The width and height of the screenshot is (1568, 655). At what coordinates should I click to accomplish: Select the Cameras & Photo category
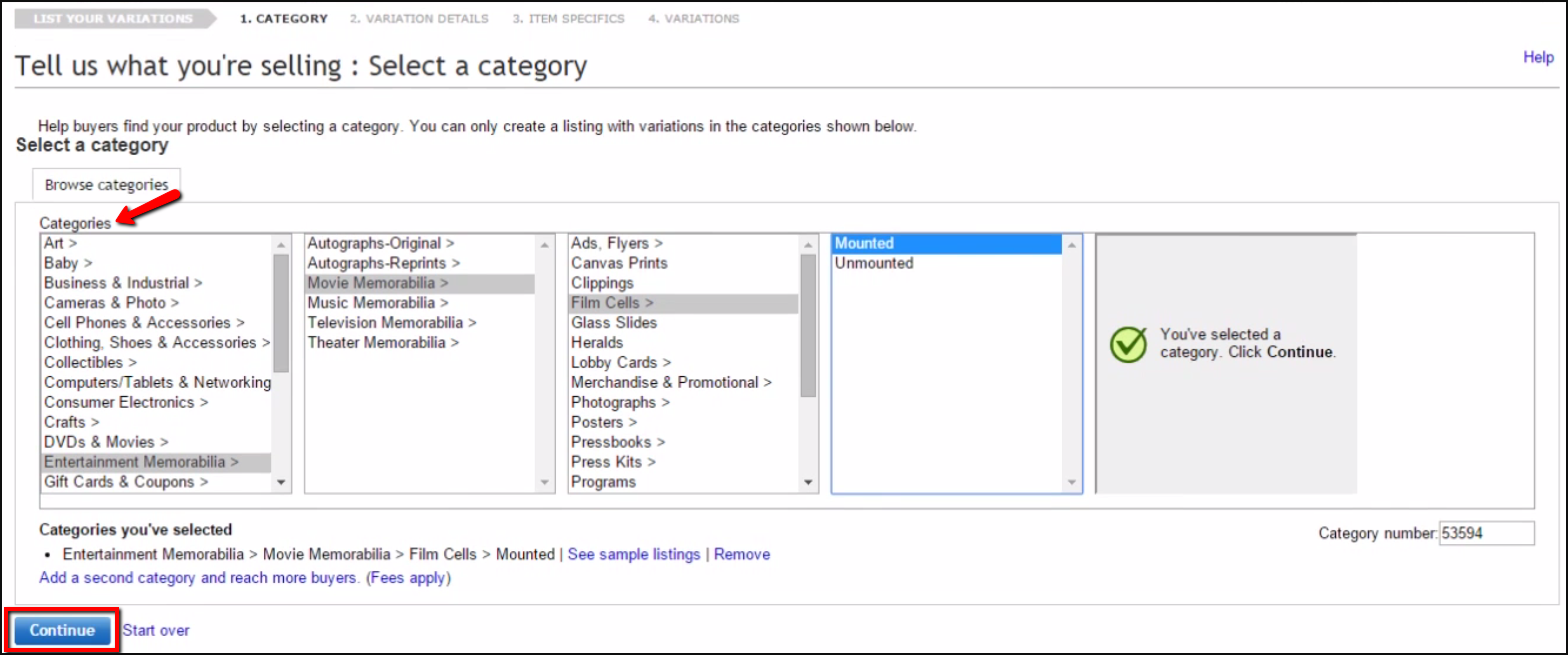pos(111,302)
